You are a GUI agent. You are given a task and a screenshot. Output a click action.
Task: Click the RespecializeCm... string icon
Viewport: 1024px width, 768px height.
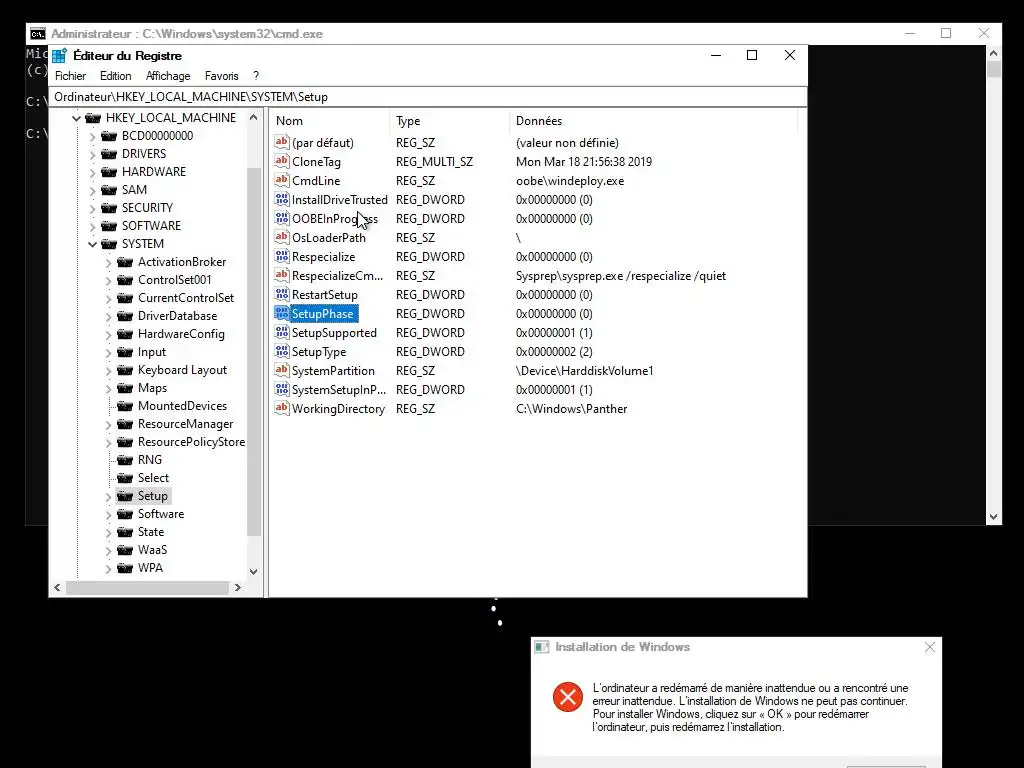click(281, 275)
